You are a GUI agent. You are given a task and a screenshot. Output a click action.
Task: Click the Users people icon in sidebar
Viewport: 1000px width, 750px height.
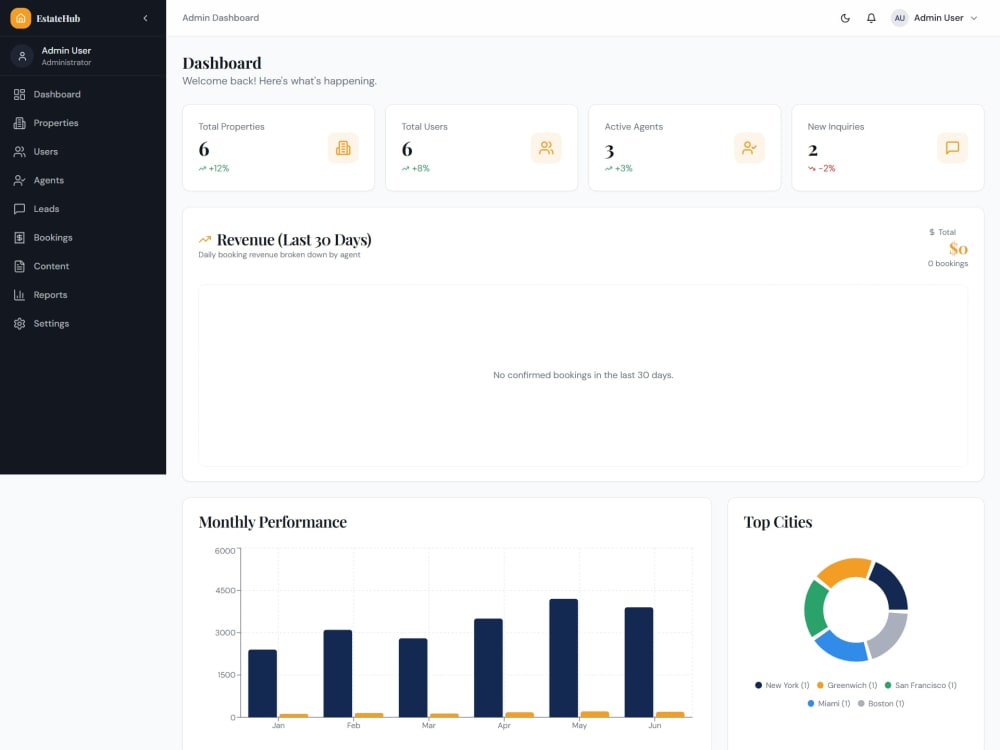coord(19,152)
